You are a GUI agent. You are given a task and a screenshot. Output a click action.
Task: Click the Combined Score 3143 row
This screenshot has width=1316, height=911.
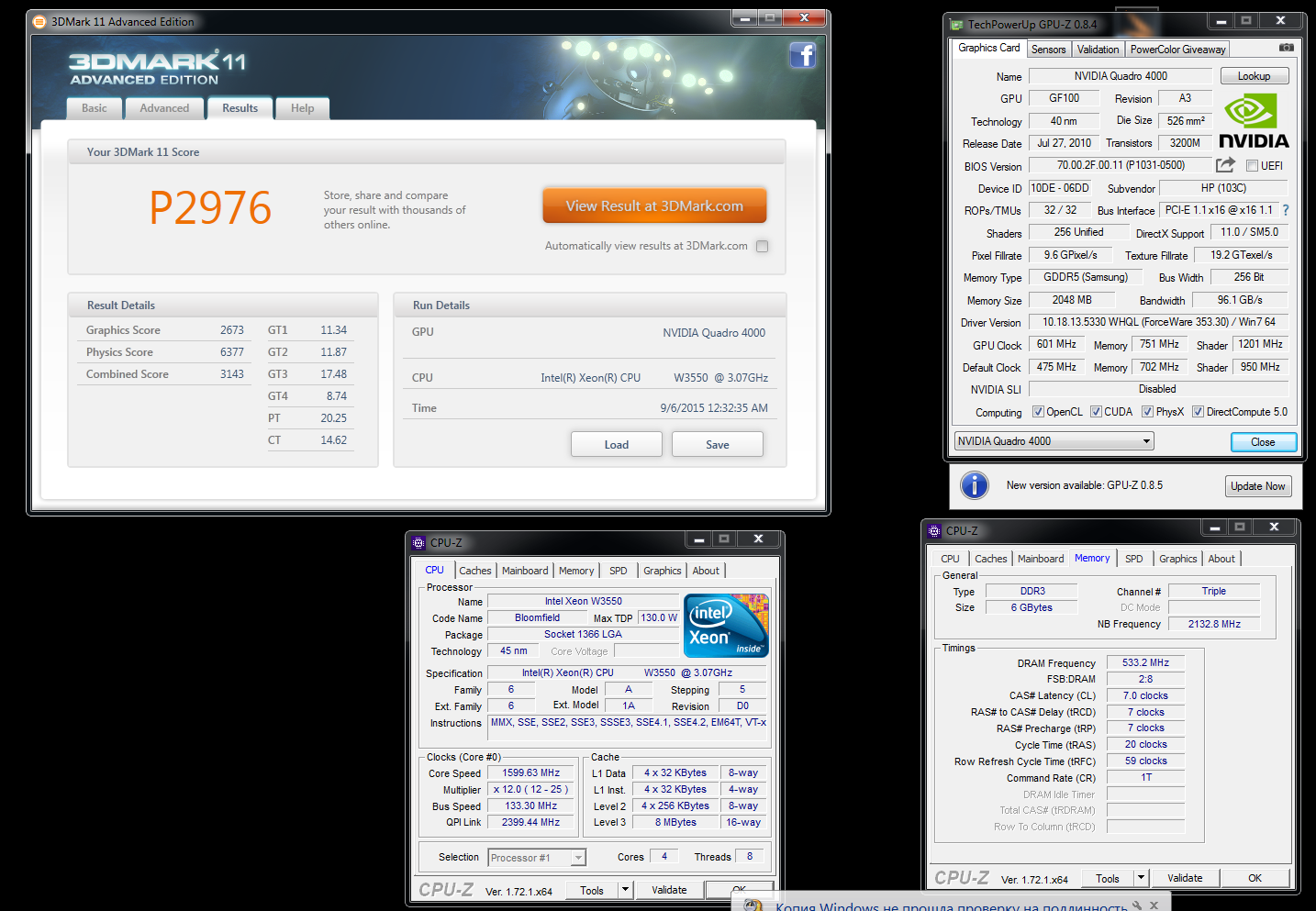[165, 374]
